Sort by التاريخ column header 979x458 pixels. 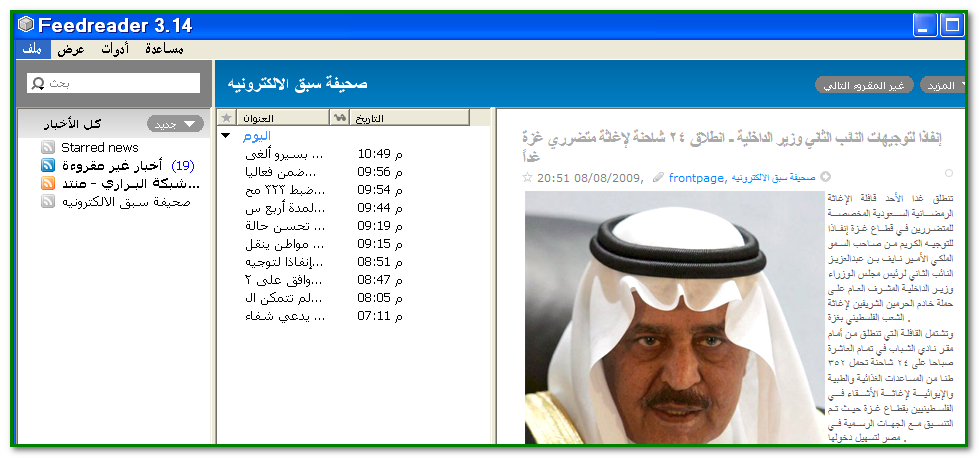tap(410, 117)
